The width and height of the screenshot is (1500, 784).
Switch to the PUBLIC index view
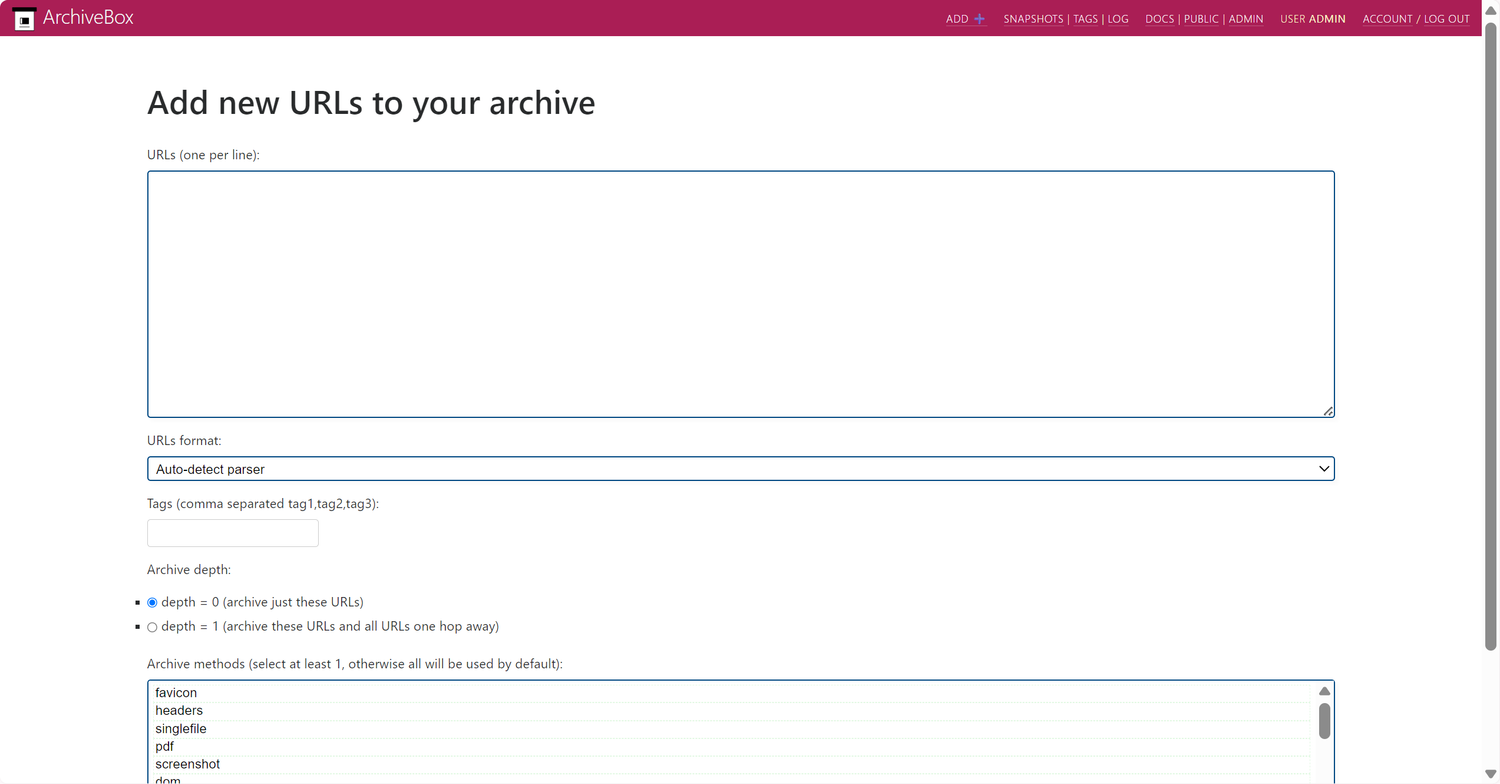tap(1201, 19)
